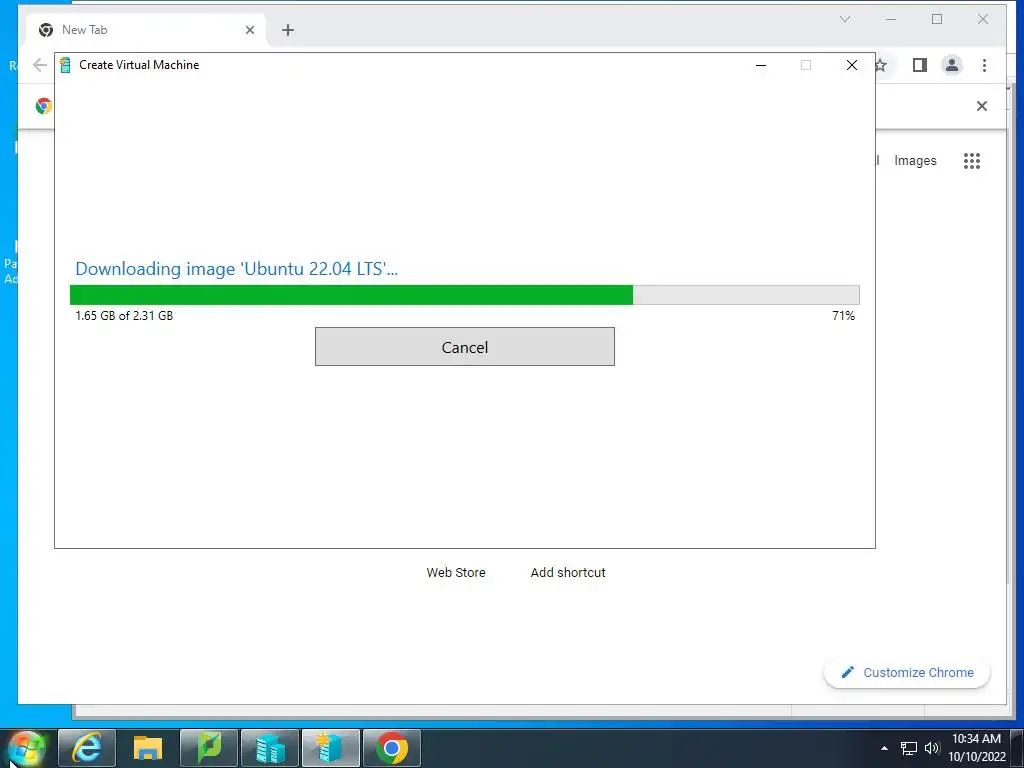Open Chrome's tab search chevron
The image size is (1024, 768).
845,19
